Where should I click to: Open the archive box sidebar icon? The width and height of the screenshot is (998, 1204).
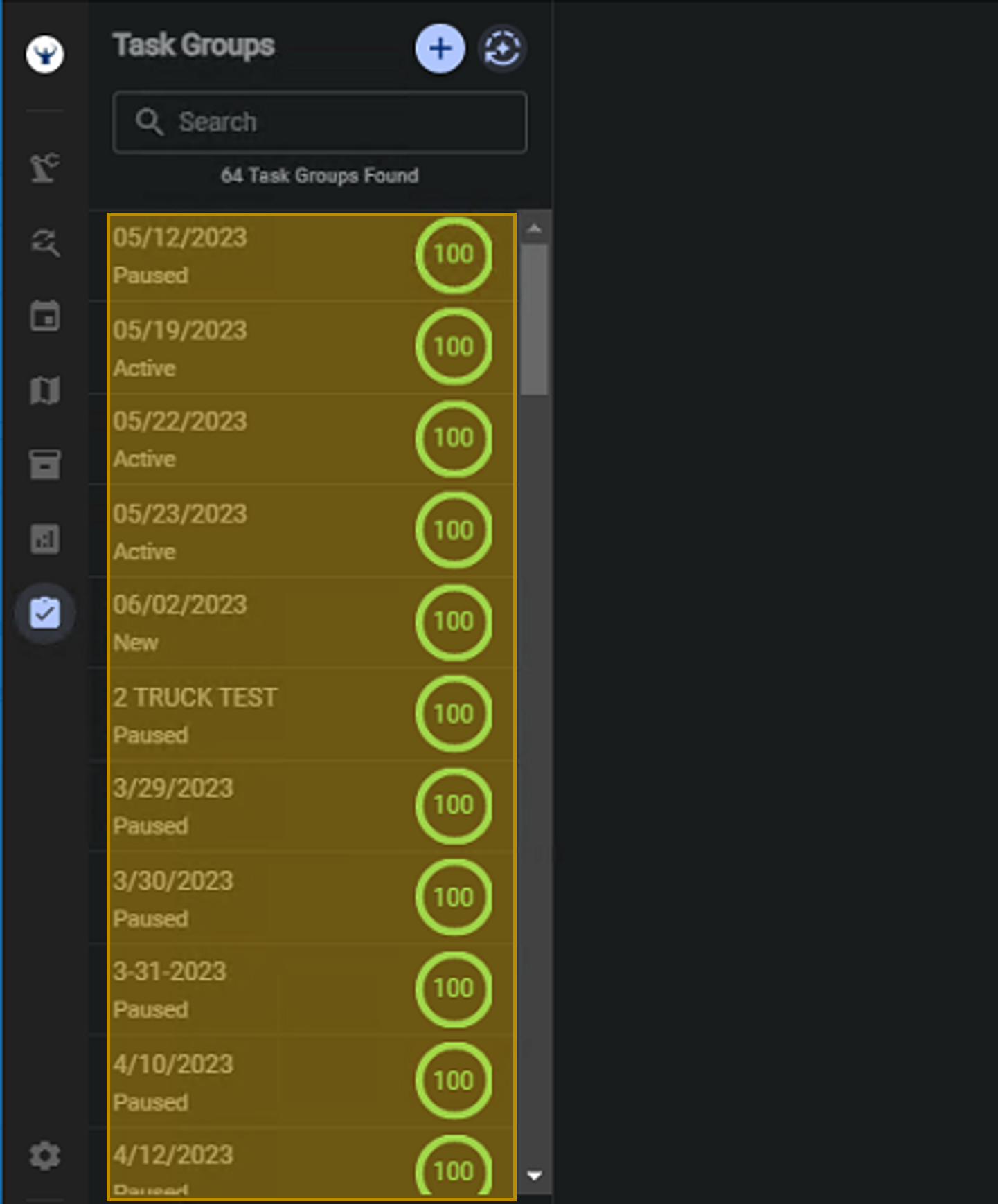[45, 465]
